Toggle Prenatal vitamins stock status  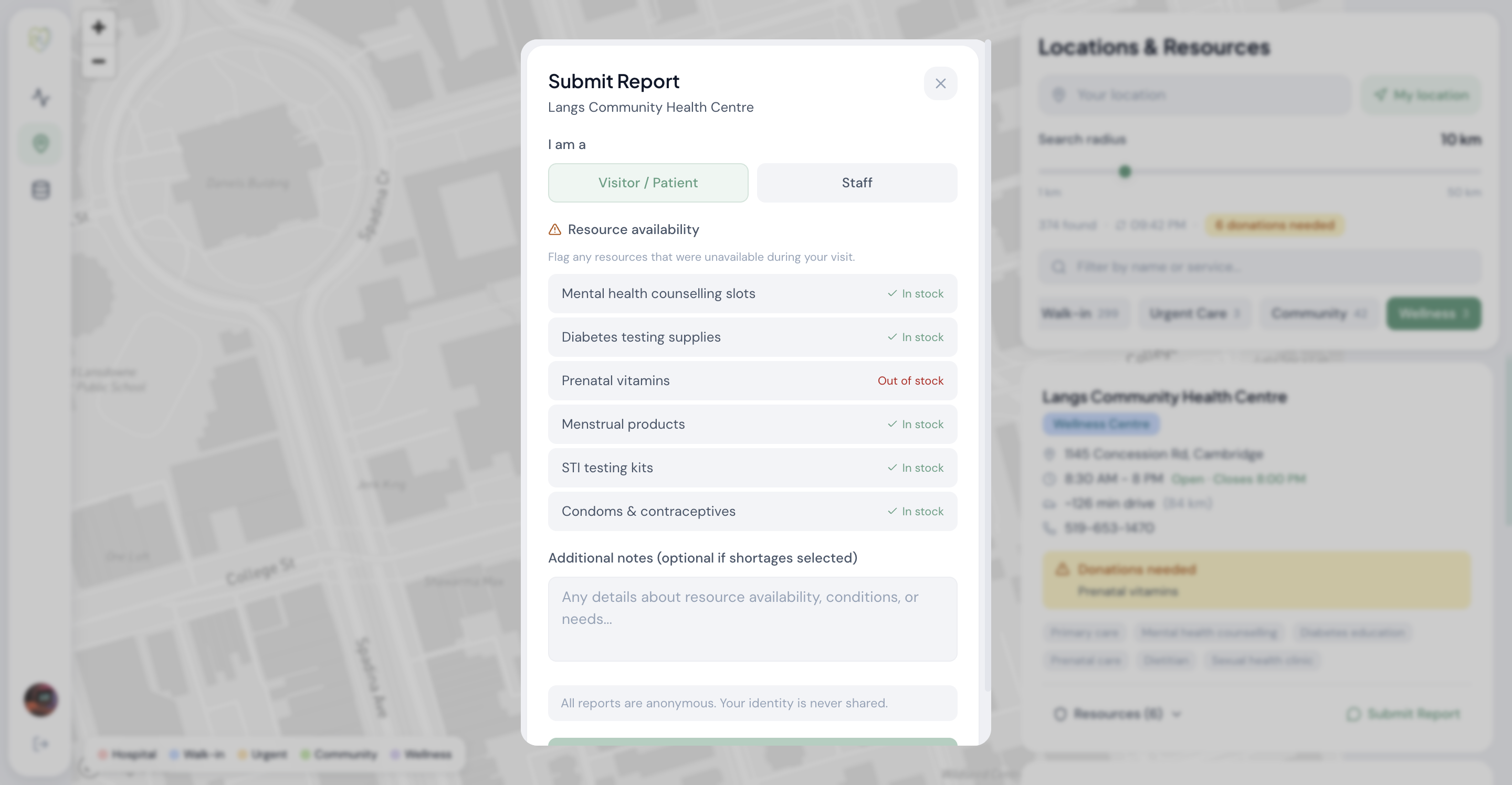(752, 381)
